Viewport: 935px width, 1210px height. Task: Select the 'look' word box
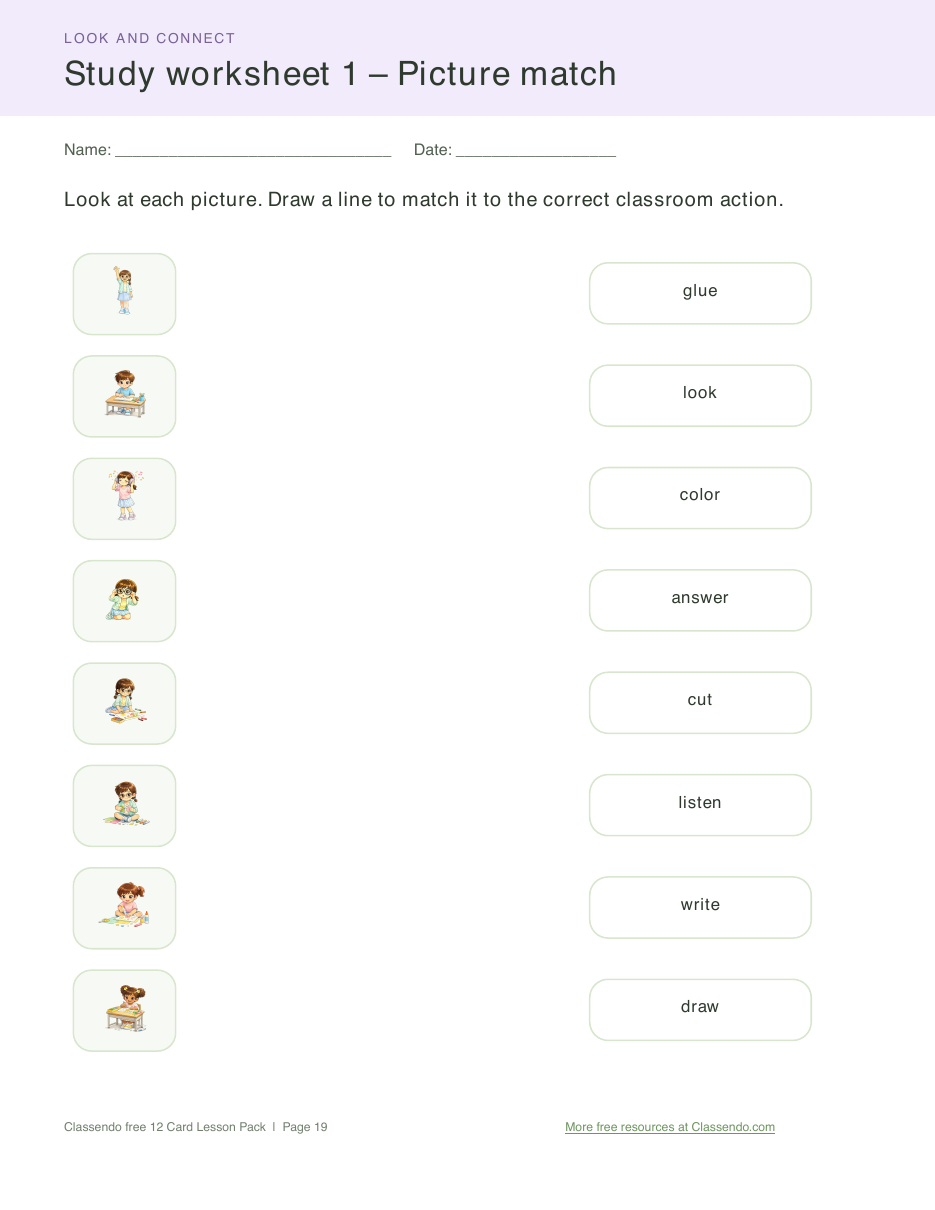pyautogui.click(x=700, y=396)
